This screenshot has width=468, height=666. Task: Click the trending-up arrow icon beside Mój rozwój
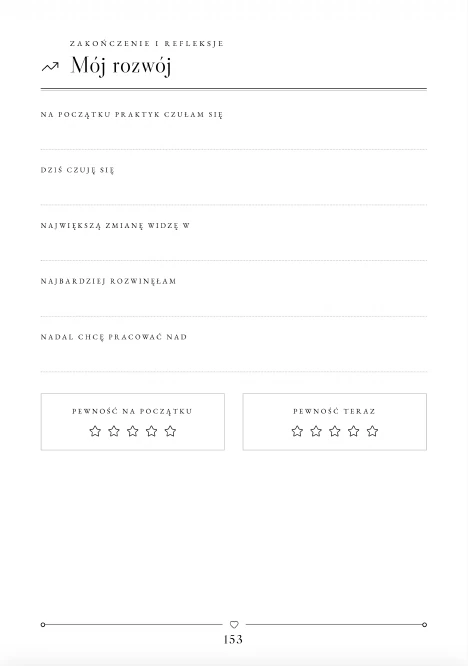tap(50, 66)
